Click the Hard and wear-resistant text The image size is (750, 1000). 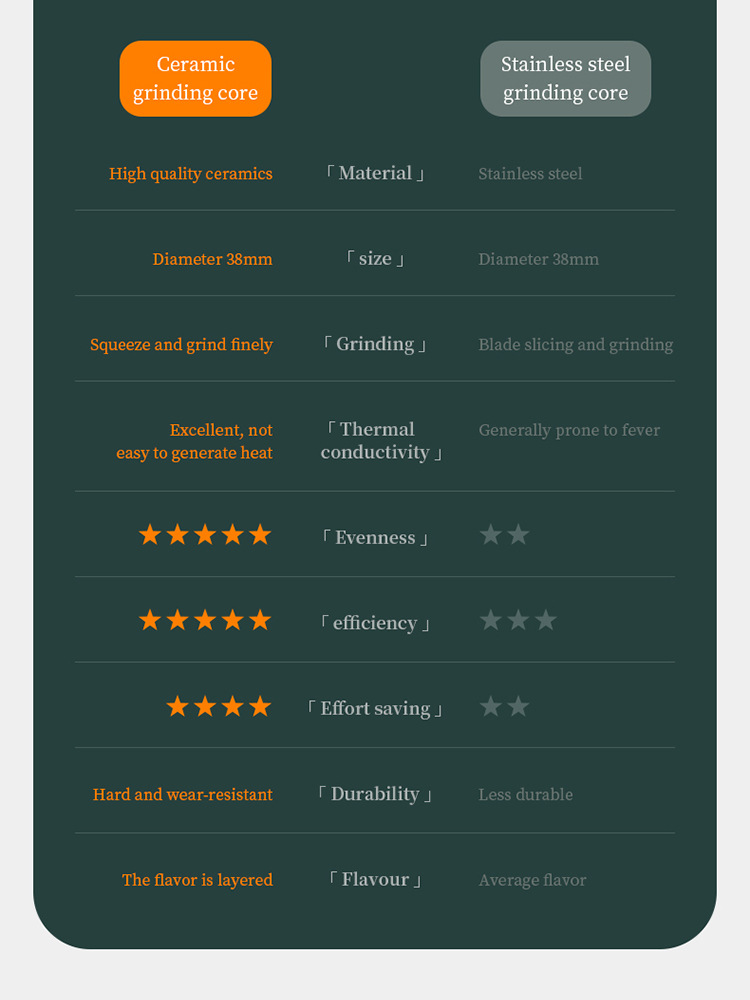click(182, 795)
